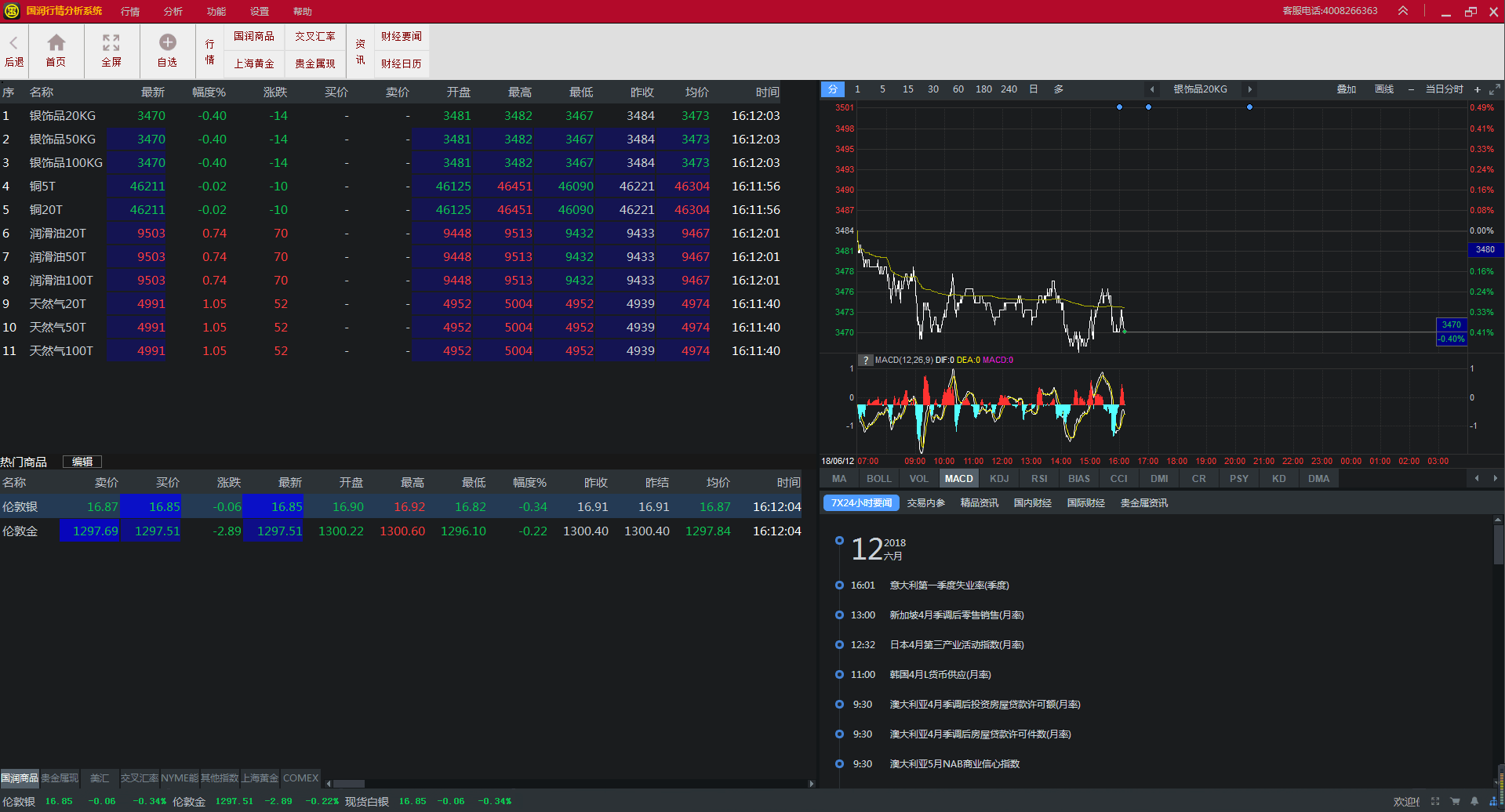Open the 首页 home icon

[x=56, y=51]
